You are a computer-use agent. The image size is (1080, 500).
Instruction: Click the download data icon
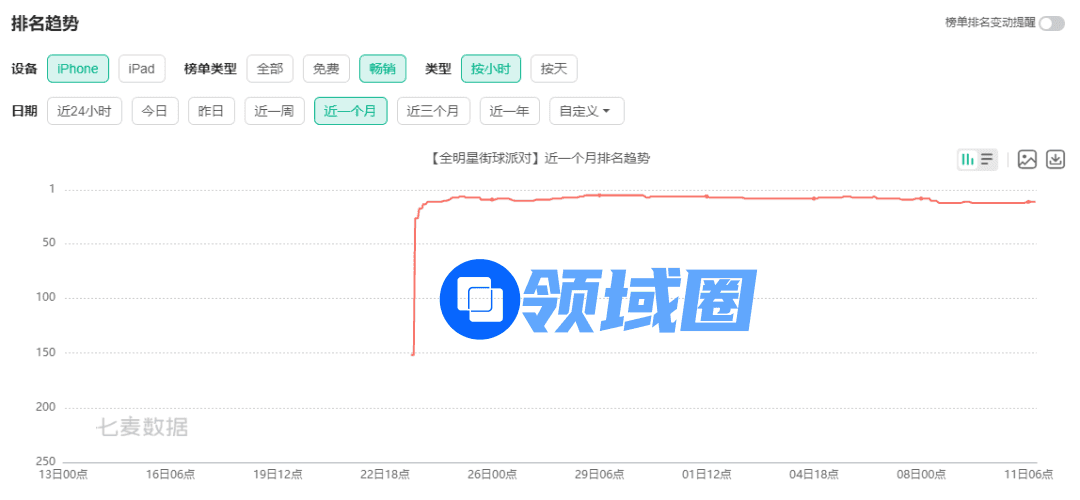pyautogui.click(x=1056, y=159)
